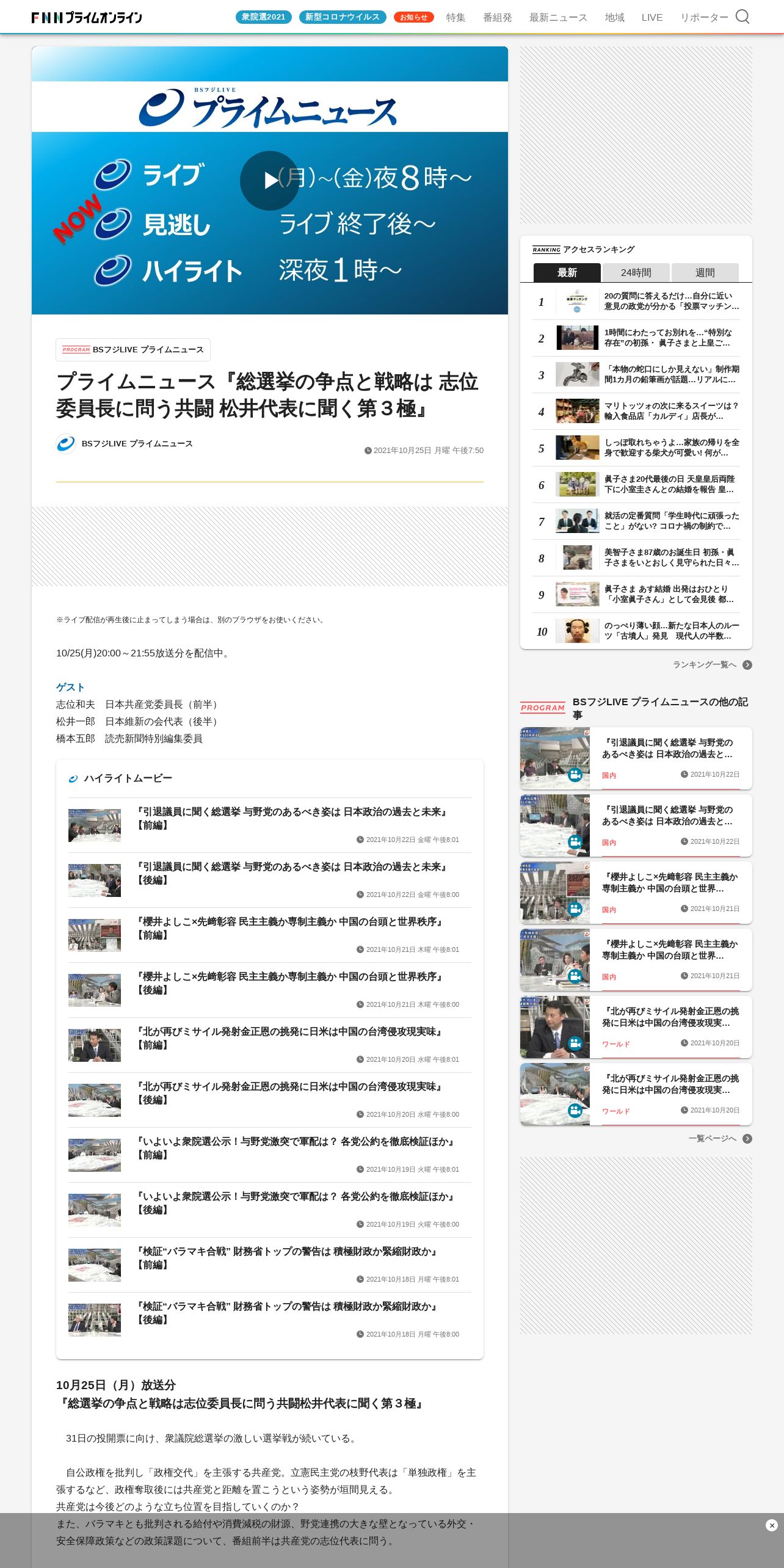
Task: Open highlight 櫻井よしこ×先崎彰容【前編】
Action: pos(269,935)
